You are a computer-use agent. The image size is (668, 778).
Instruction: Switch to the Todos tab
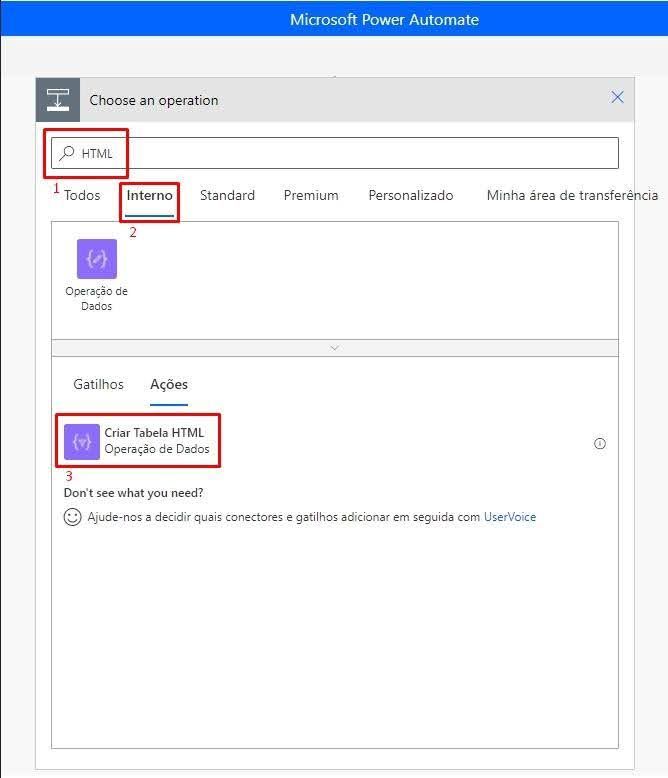coord(82,195)
